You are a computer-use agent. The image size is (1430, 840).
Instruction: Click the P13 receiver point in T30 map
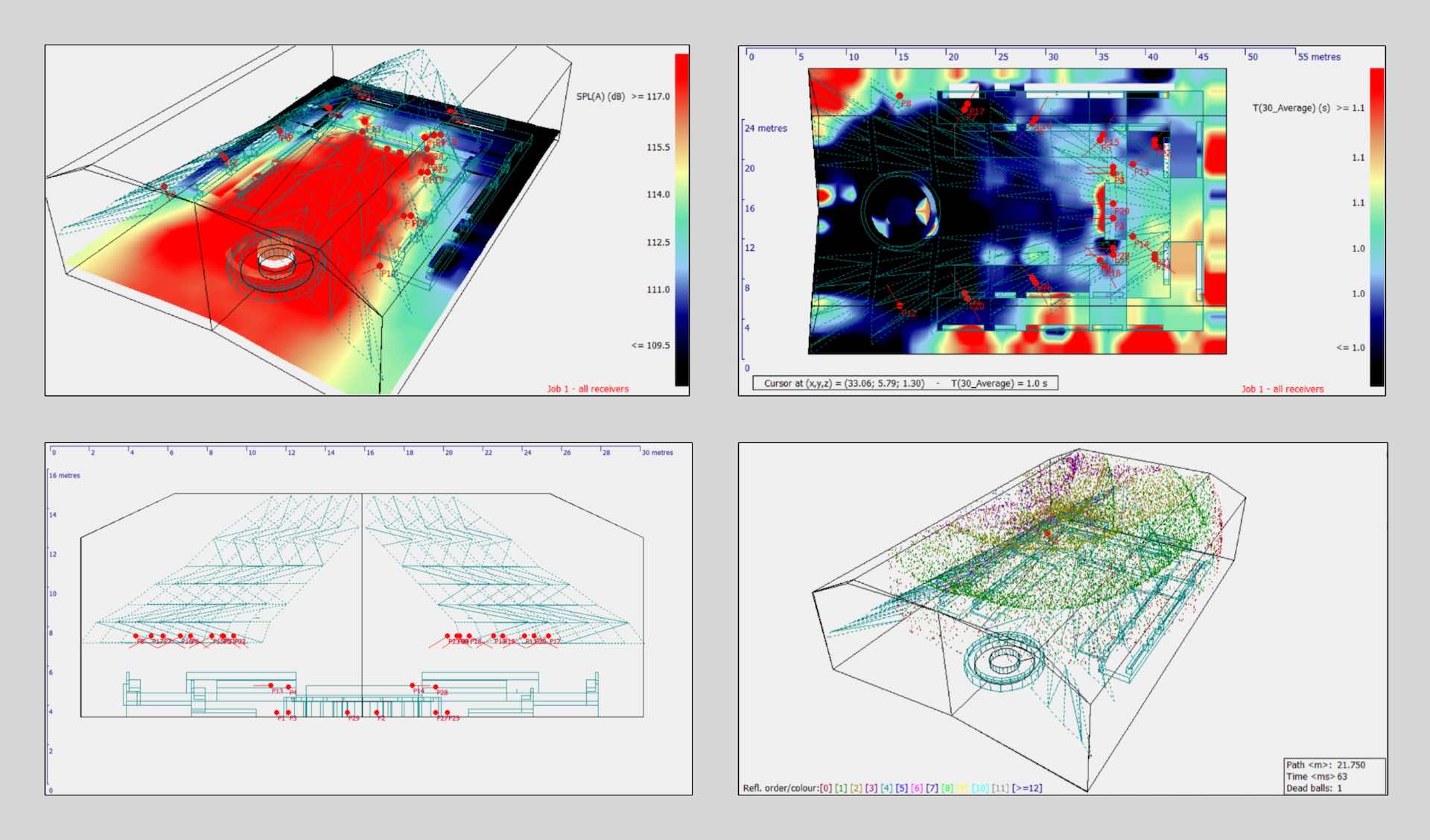pyautogui.click(x=1133, y=165)
